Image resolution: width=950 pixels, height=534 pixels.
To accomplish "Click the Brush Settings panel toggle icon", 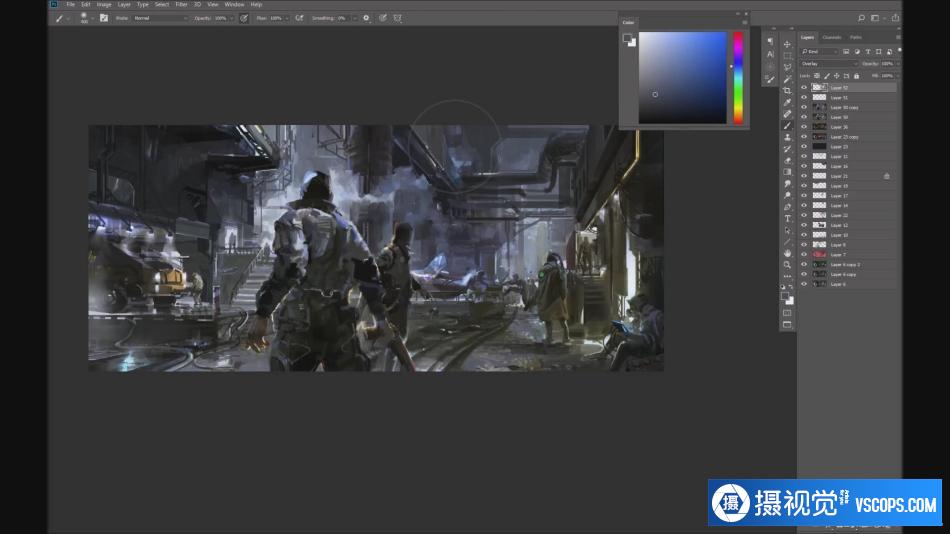I will (104, 18).
